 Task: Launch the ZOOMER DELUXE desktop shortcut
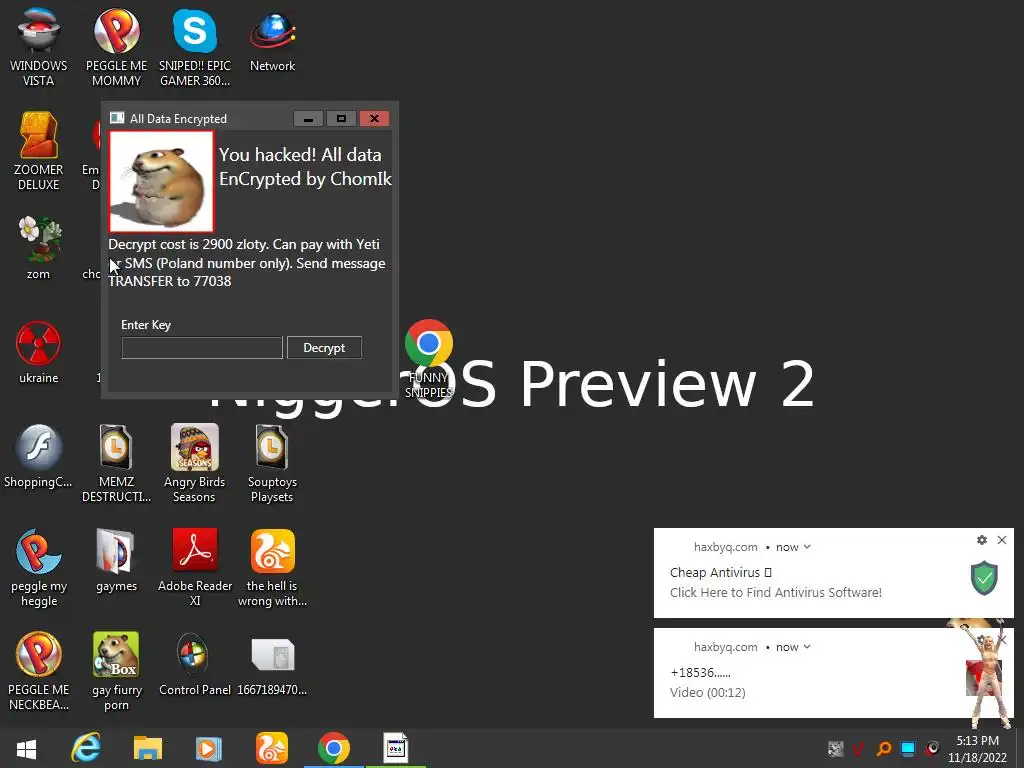(39, 151)
